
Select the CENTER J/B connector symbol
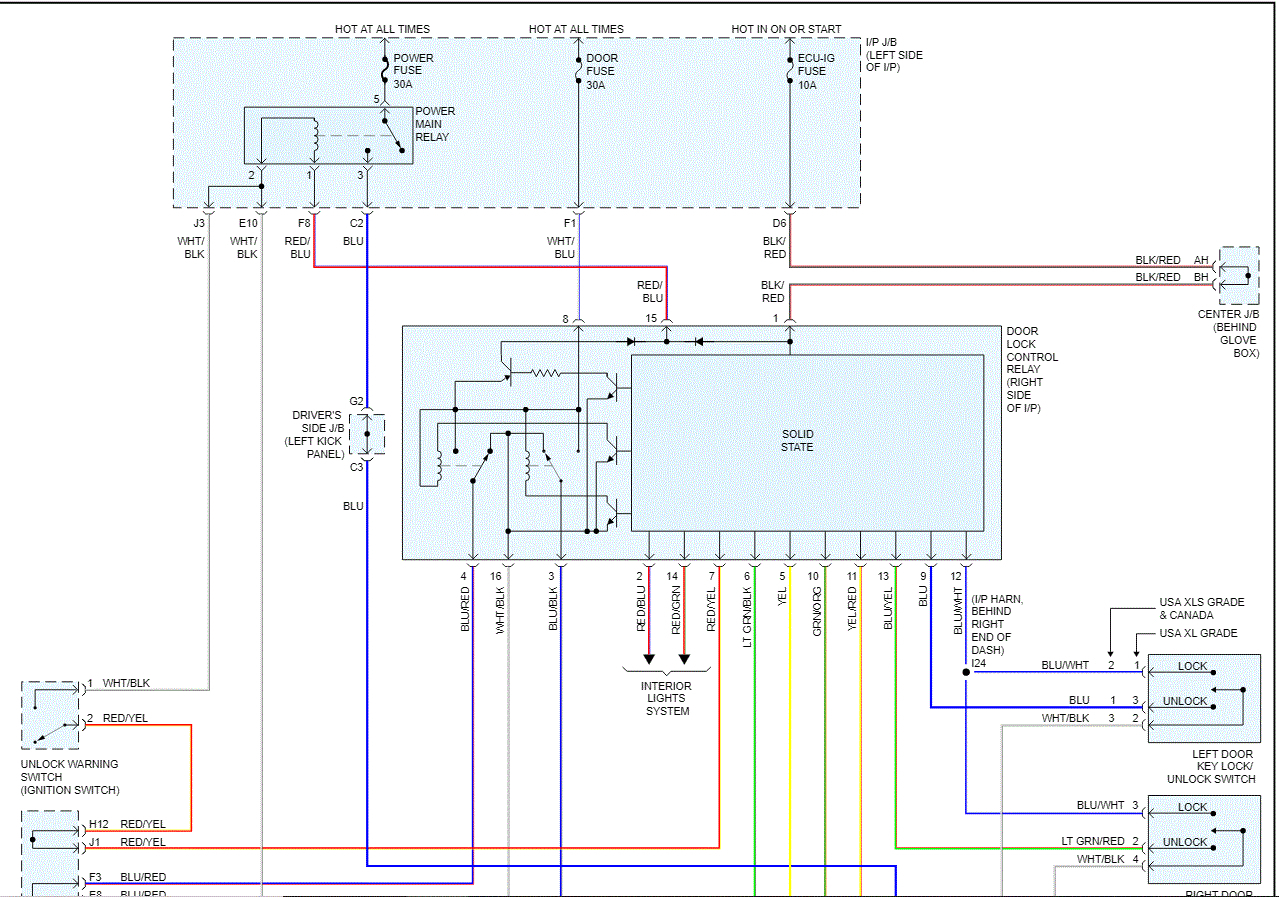[1240, 276]
